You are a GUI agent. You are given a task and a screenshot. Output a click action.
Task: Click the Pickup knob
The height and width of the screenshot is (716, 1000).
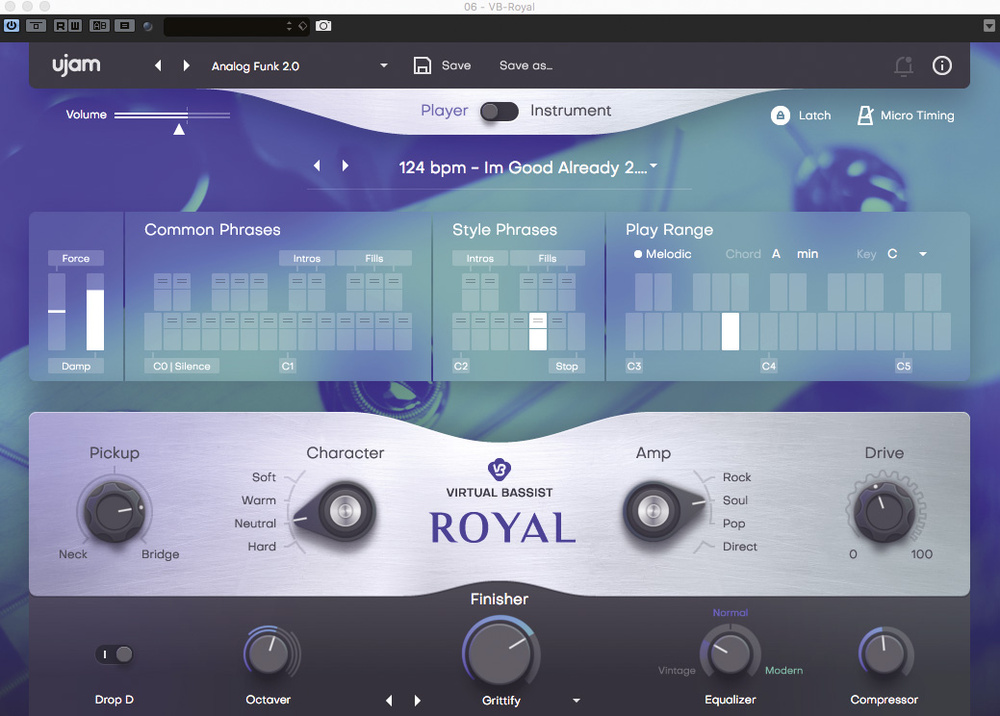[x=115, y=512]
